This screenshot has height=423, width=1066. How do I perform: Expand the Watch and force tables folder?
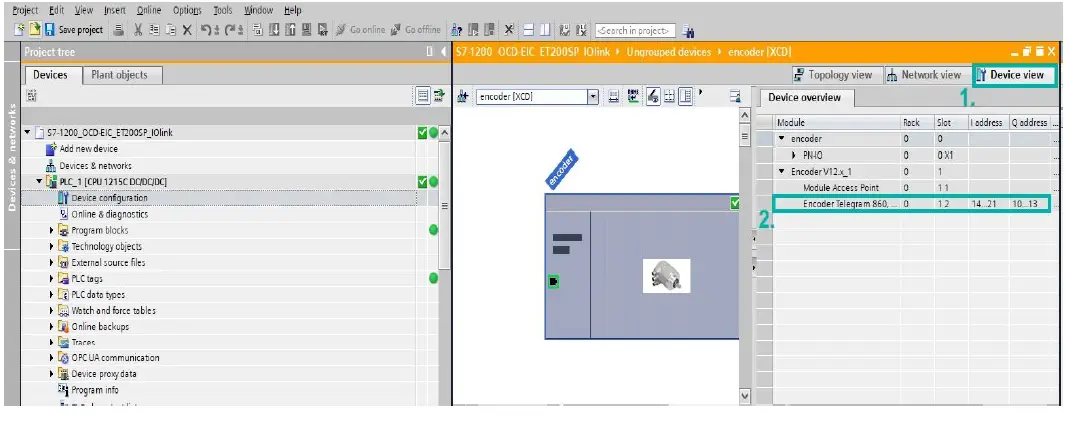52,310
